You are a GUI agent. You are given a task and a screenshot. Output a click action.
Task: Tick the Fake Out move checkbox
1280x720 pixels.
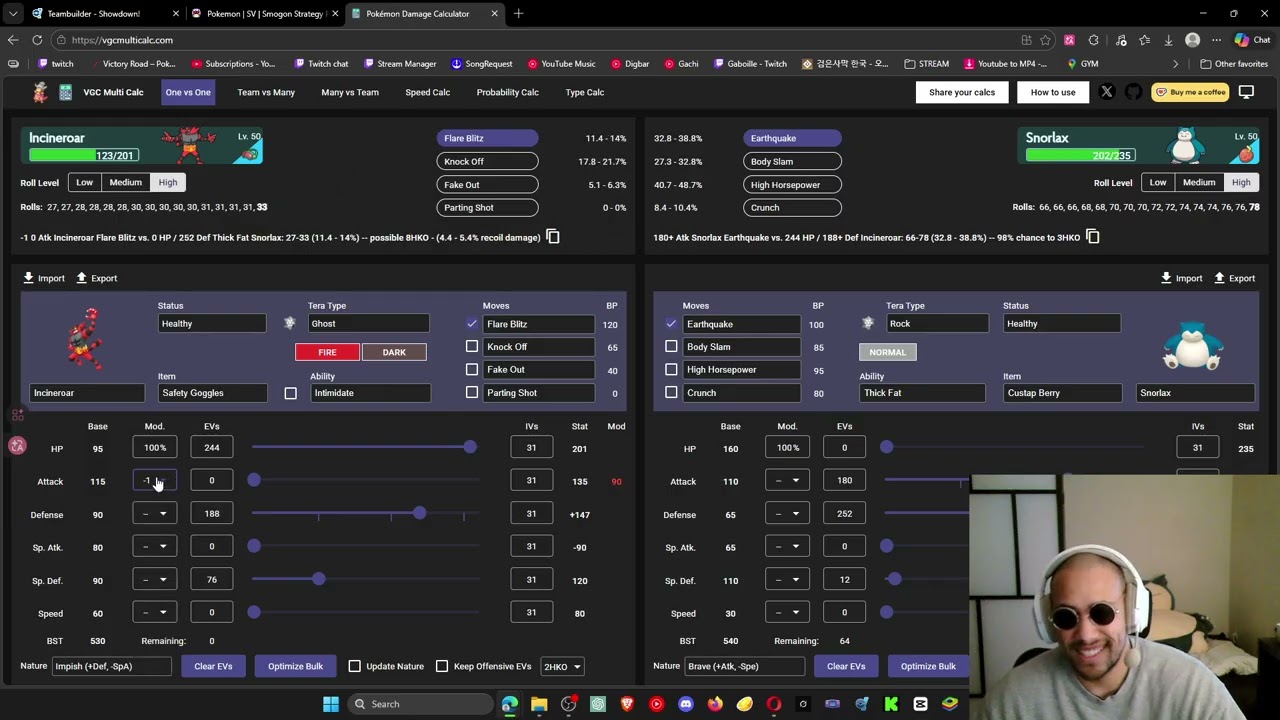pyautogui.click(x=472, y=370)
